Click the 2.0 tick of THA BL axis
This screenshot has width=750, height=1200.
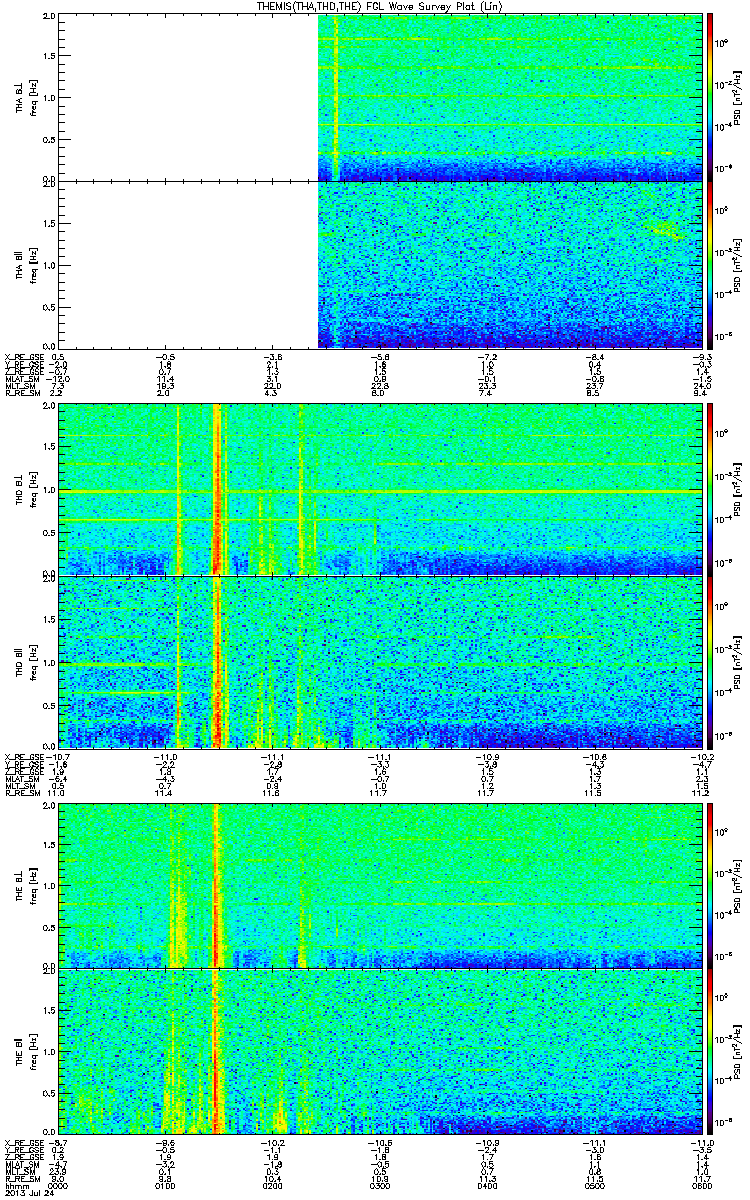(x=50, y=18)
